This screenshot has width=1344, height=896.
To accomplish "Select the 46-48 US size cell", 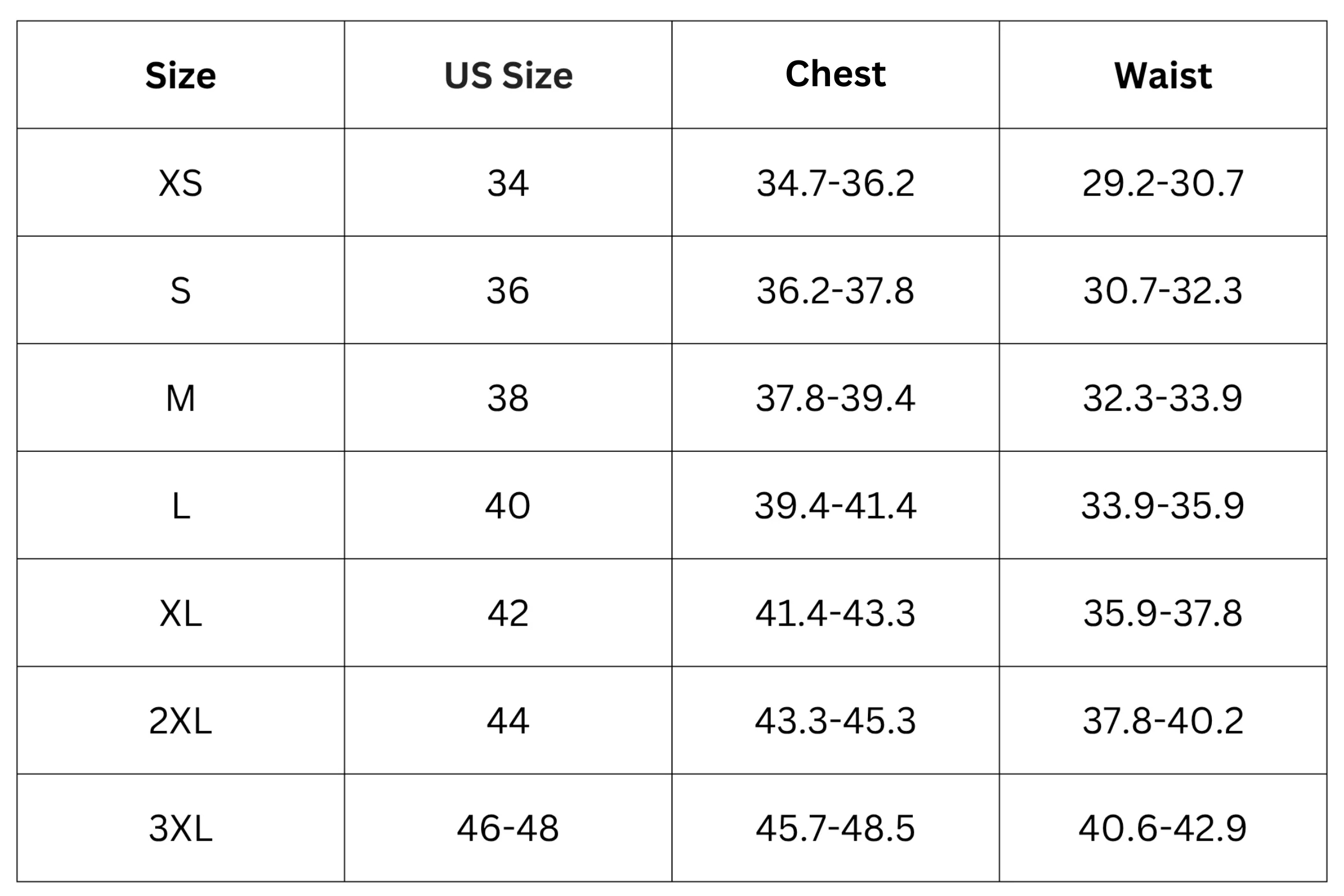I will pos(508,828).
